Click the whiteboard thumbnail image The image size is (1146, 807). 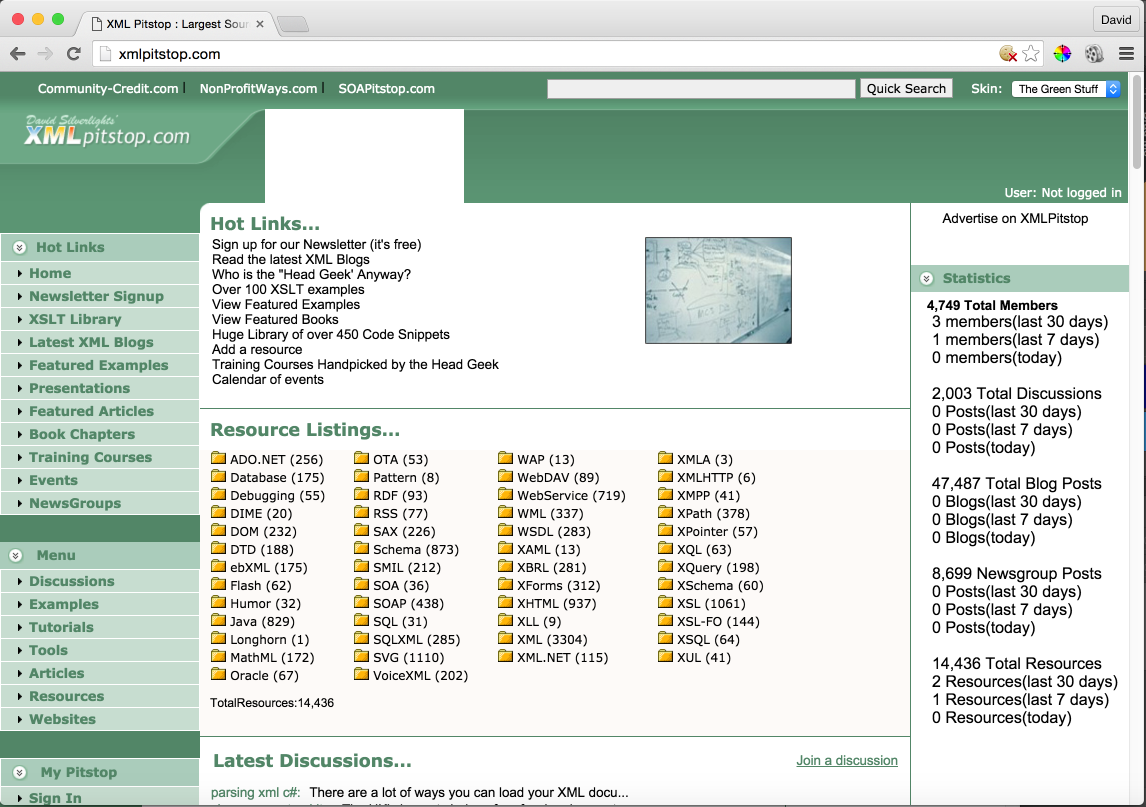718,290
